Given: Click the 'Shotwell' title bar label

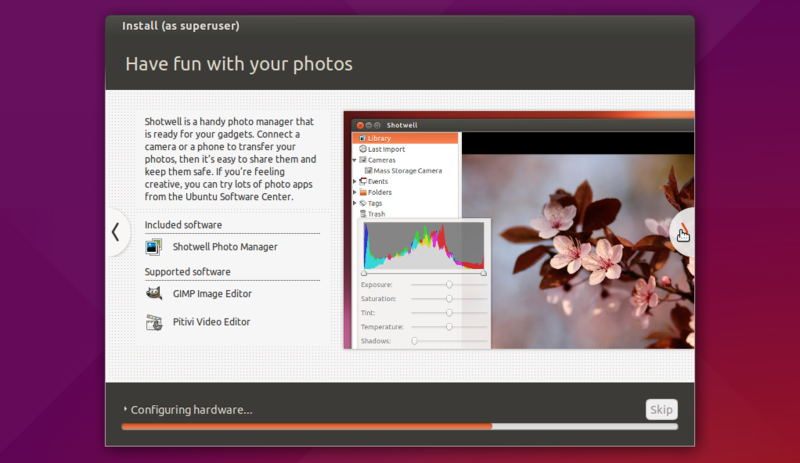Looking at the screenshot, I should click(402, 125).
